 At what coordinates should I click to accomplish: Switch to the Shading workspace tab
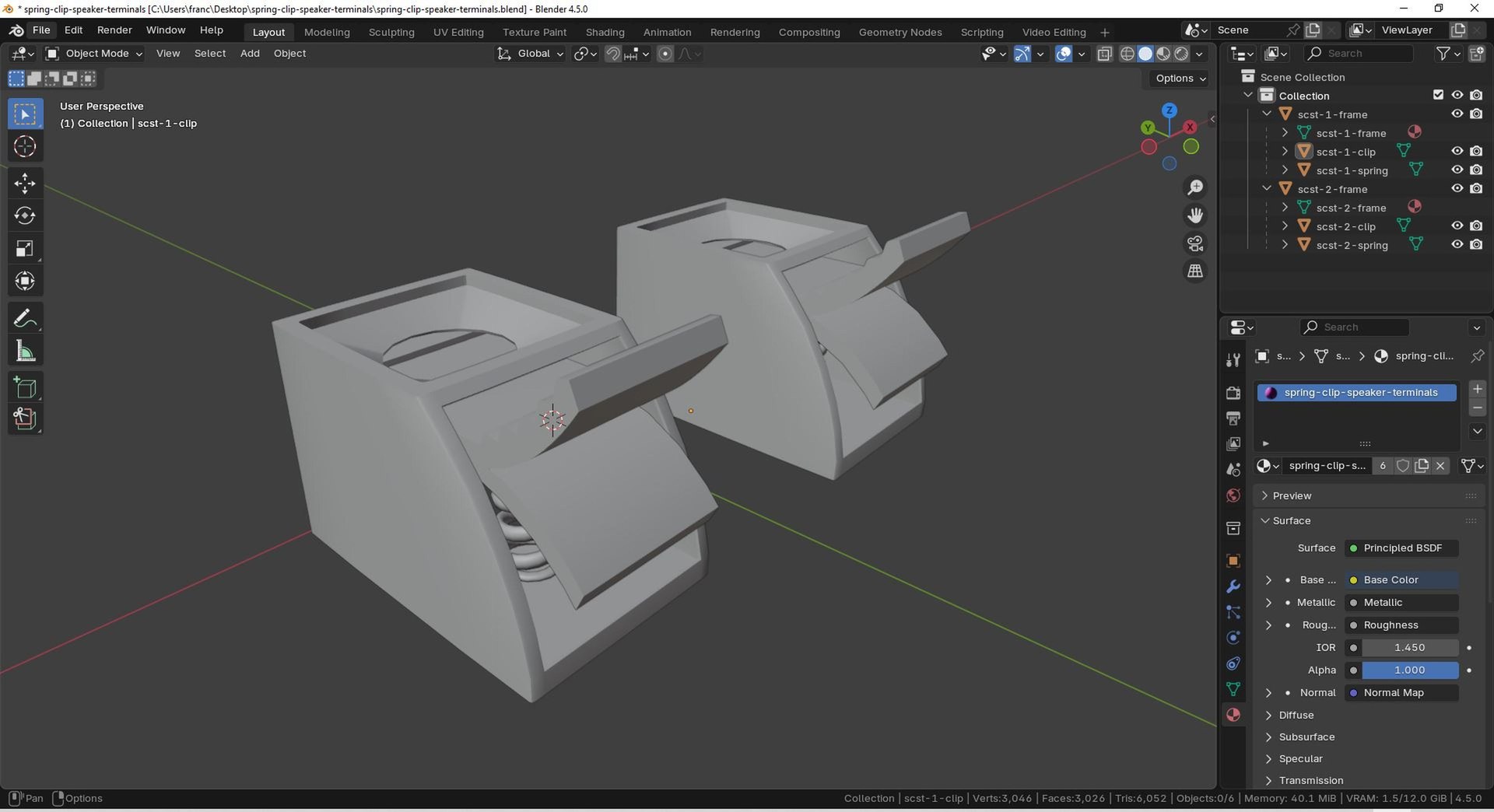coord(605,32)
